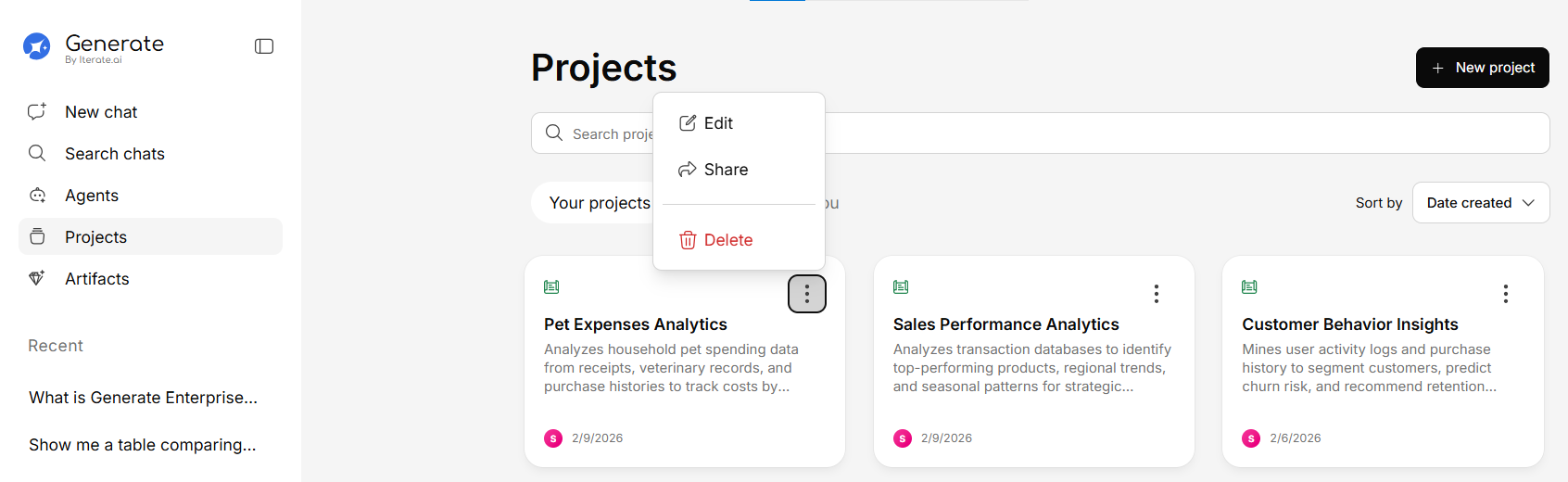1568x482 pixels.
Task: Open the Date created sort dropdown
Action: (x=1480, y=203)
